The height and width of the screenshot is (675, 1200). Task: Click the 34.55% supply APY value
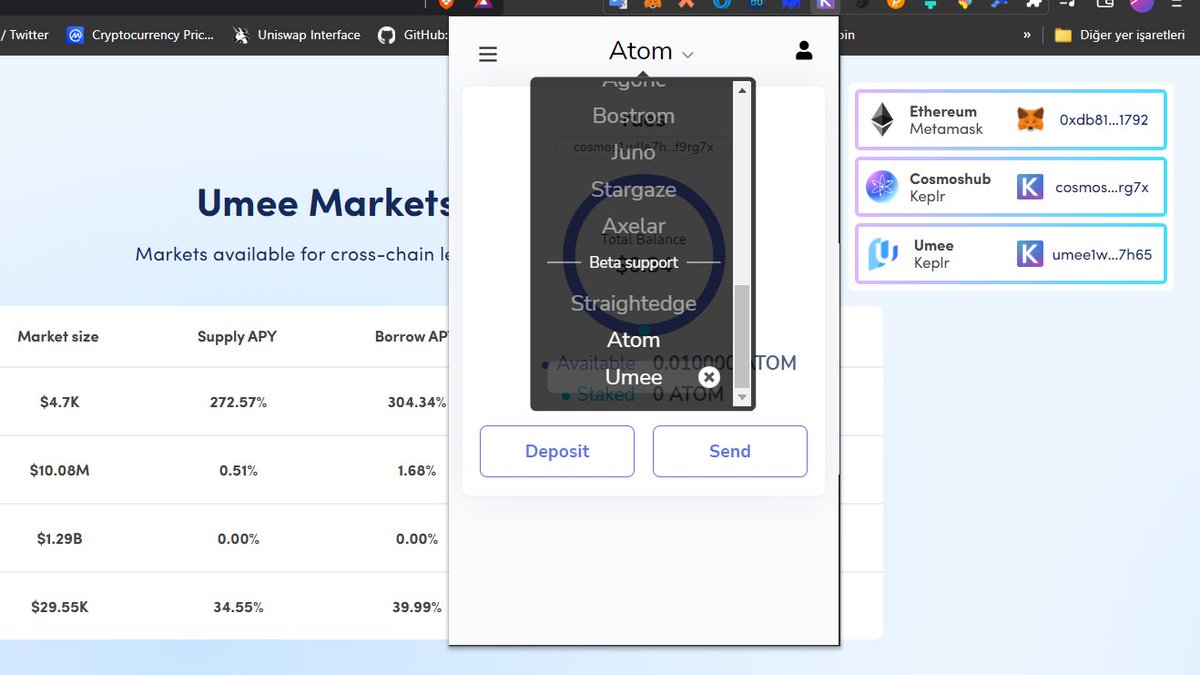tap(238, 606)
